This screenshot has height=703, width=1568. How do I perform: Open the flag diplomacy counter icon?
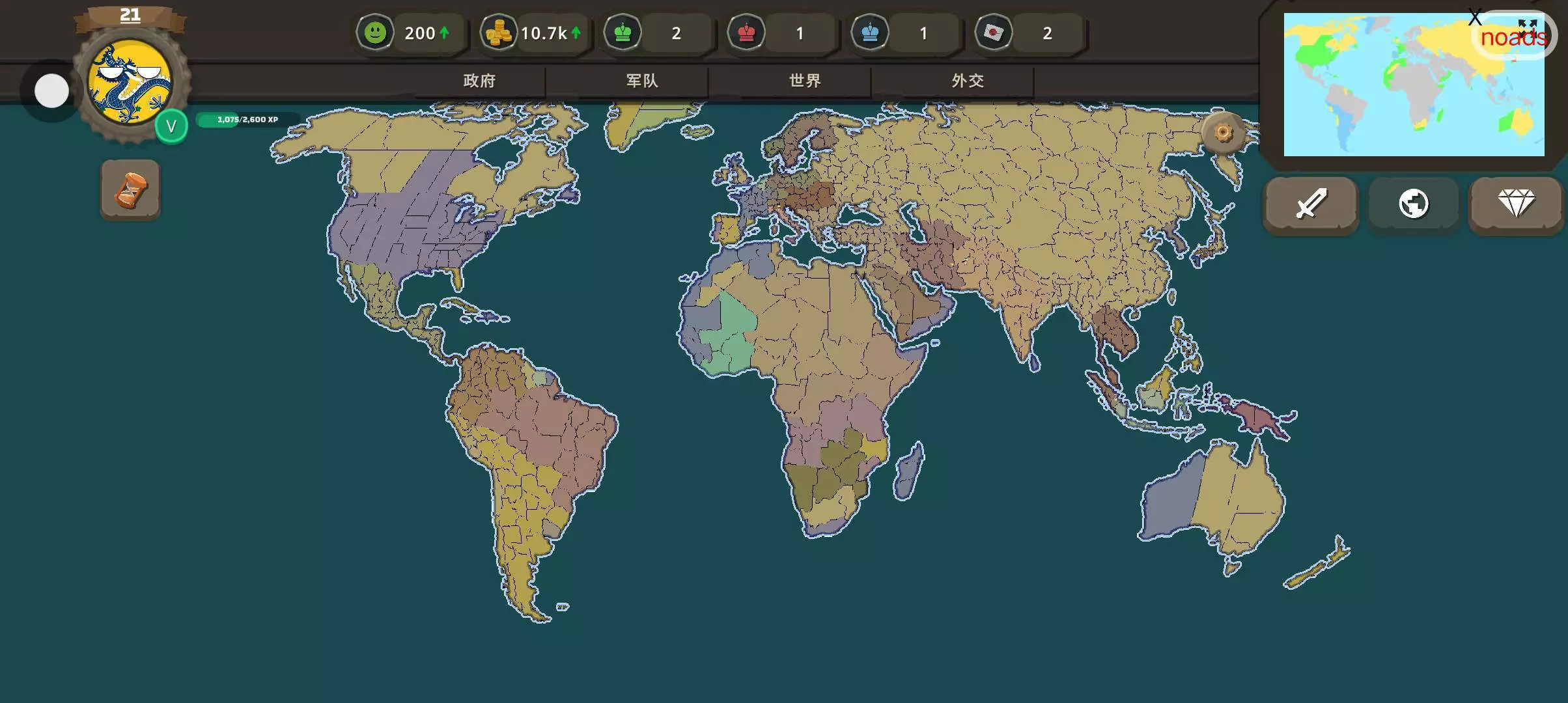coord(994,33)
